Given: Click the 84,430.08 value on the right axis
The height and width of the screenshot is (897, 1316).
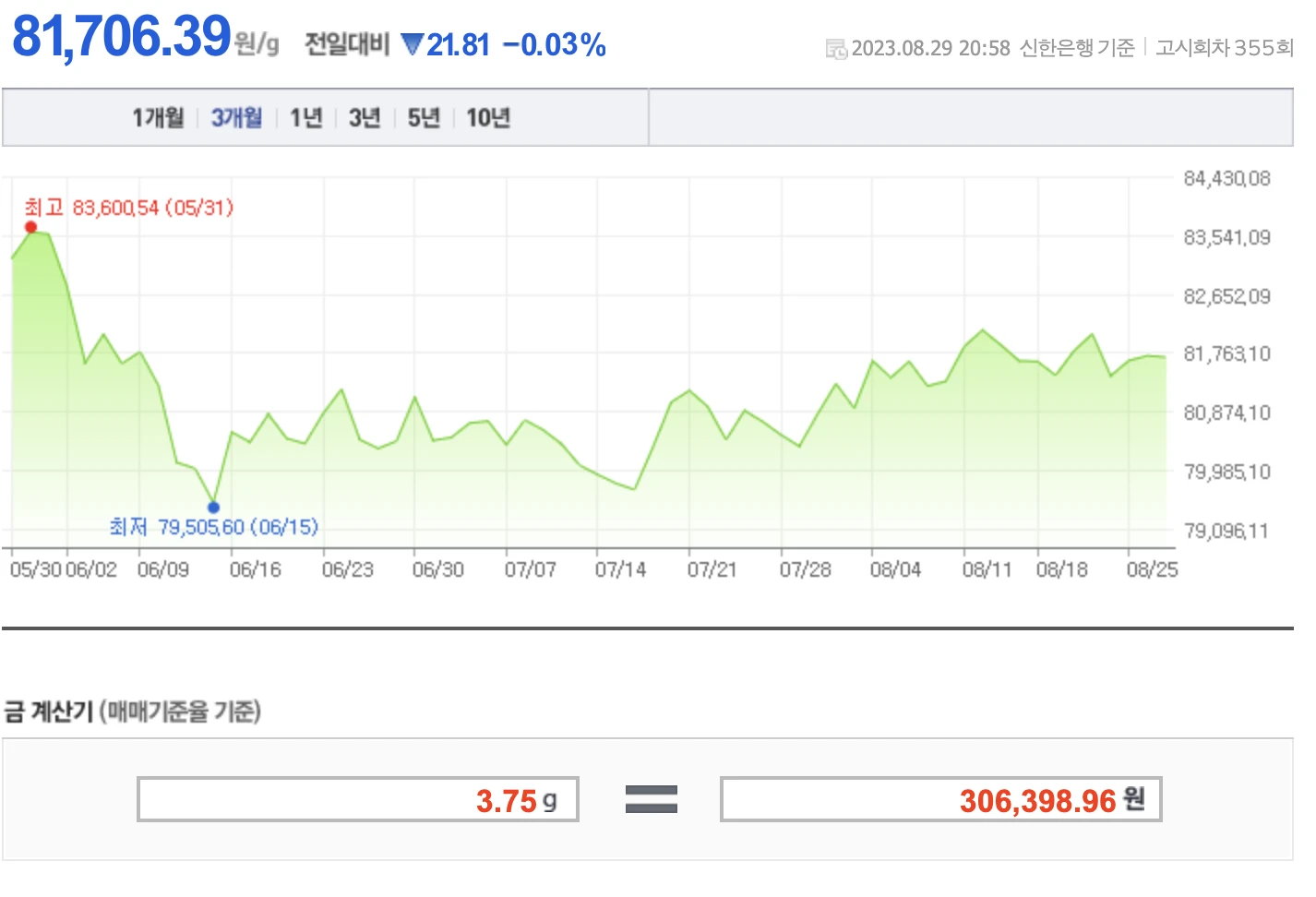Looking at the screenshot, I should click(1226, 179).
